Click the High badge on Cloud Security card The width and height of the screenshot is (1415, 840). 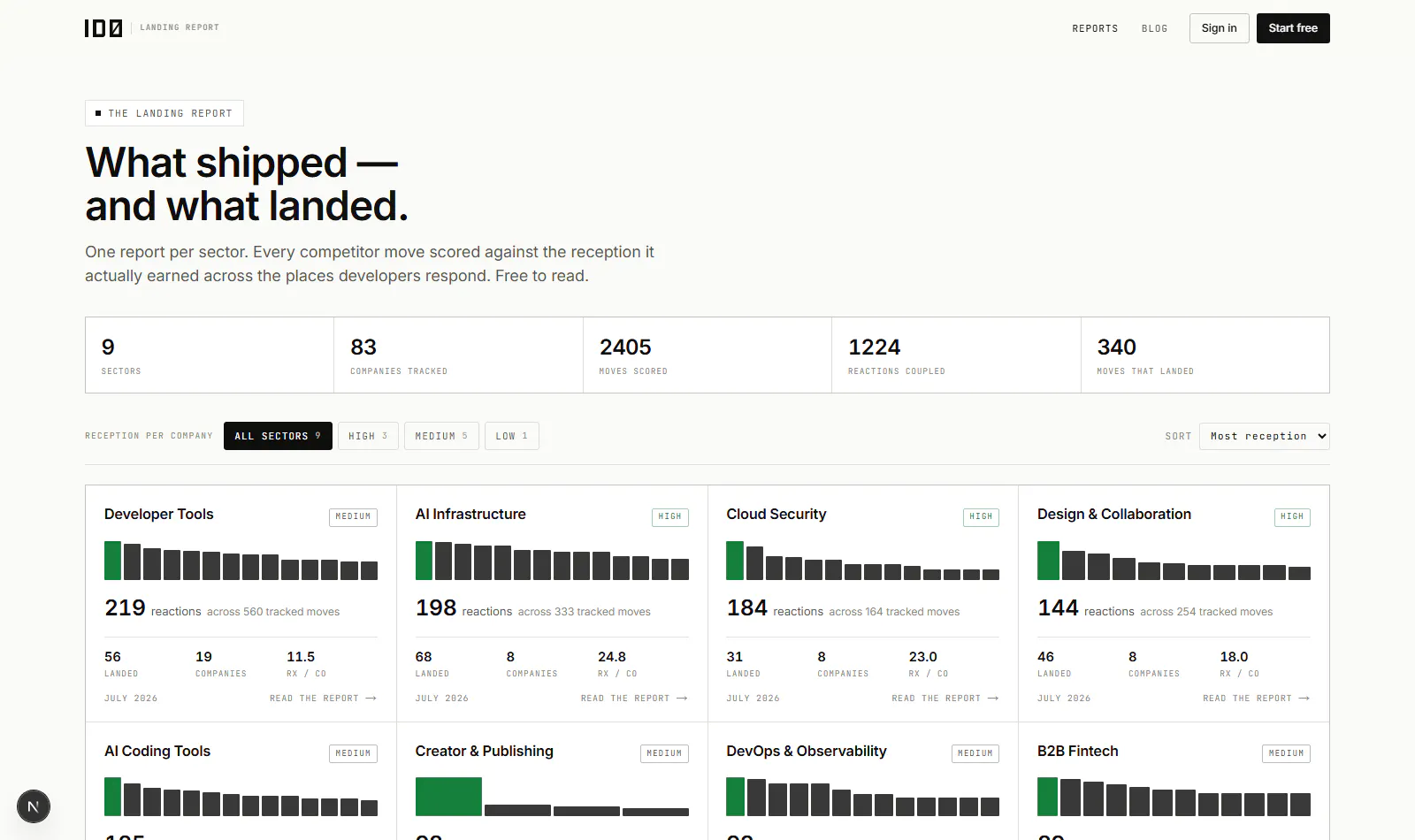pos(981,517)
